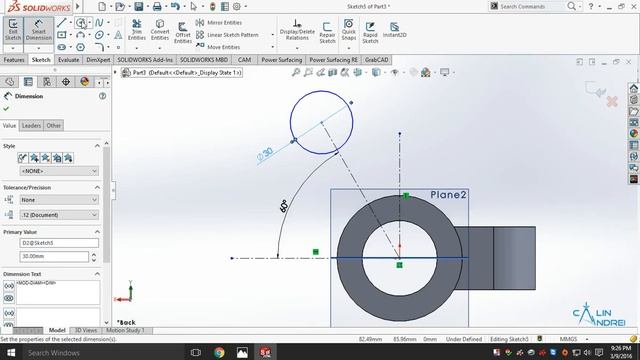The width and height of the screenshot is (640, 360).
Task: Open the PropertyManager tab icon
Action: (x=28, y=82)
